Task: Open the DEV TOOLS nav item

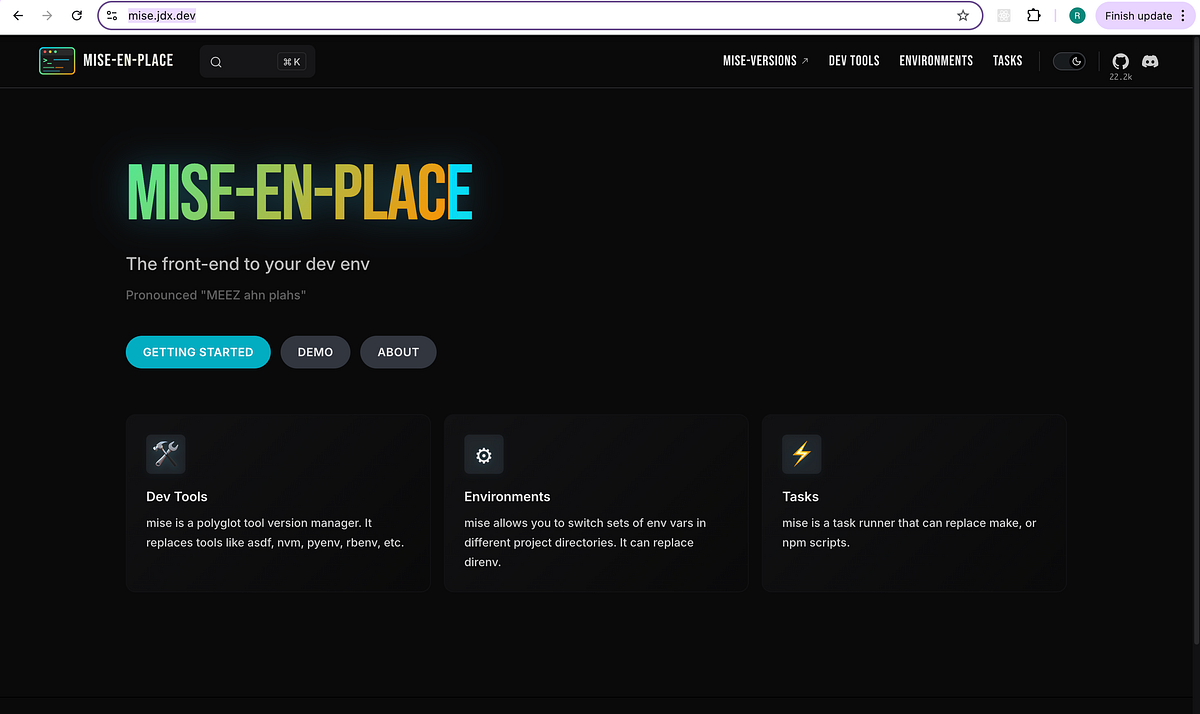Action: (x=854, y=61)
